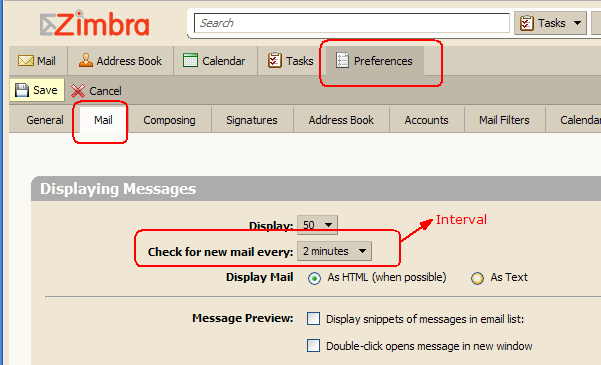Switch to the Composing preferences tab
This screenshot has height=365, width=601.
[169, 120]
